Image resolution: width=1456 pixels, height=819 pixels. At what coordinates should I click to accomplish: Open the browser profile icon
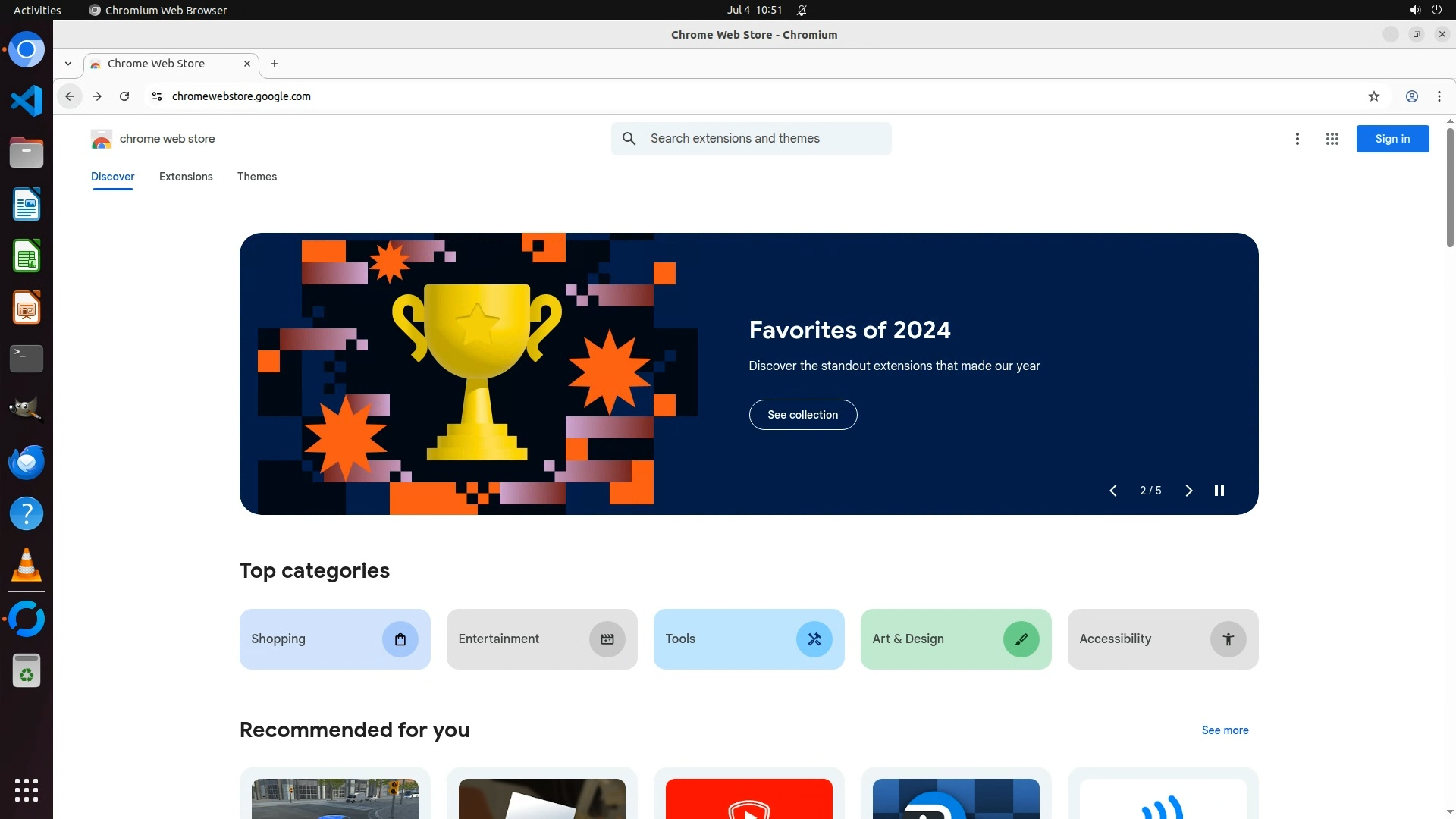coord(1411,96)
